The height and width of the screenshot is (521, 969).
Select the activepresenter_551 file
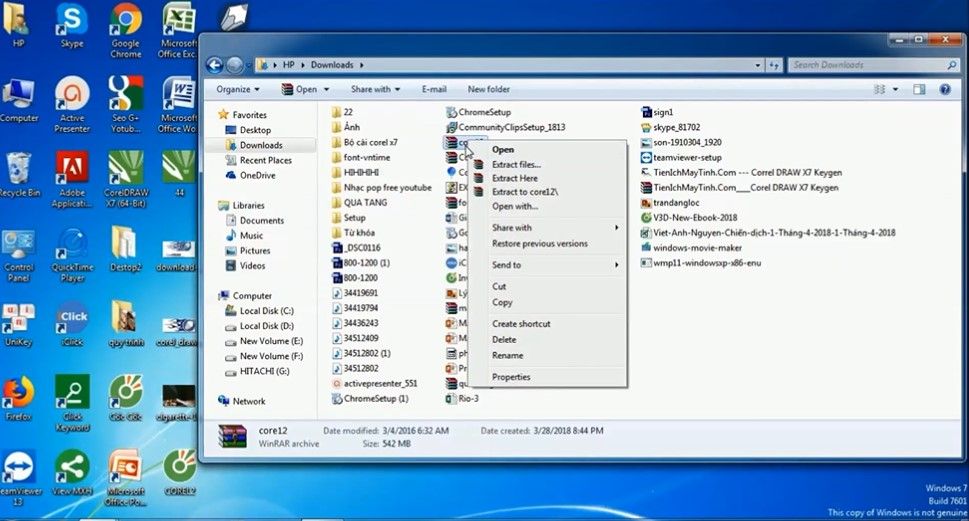tap(374, 383)
